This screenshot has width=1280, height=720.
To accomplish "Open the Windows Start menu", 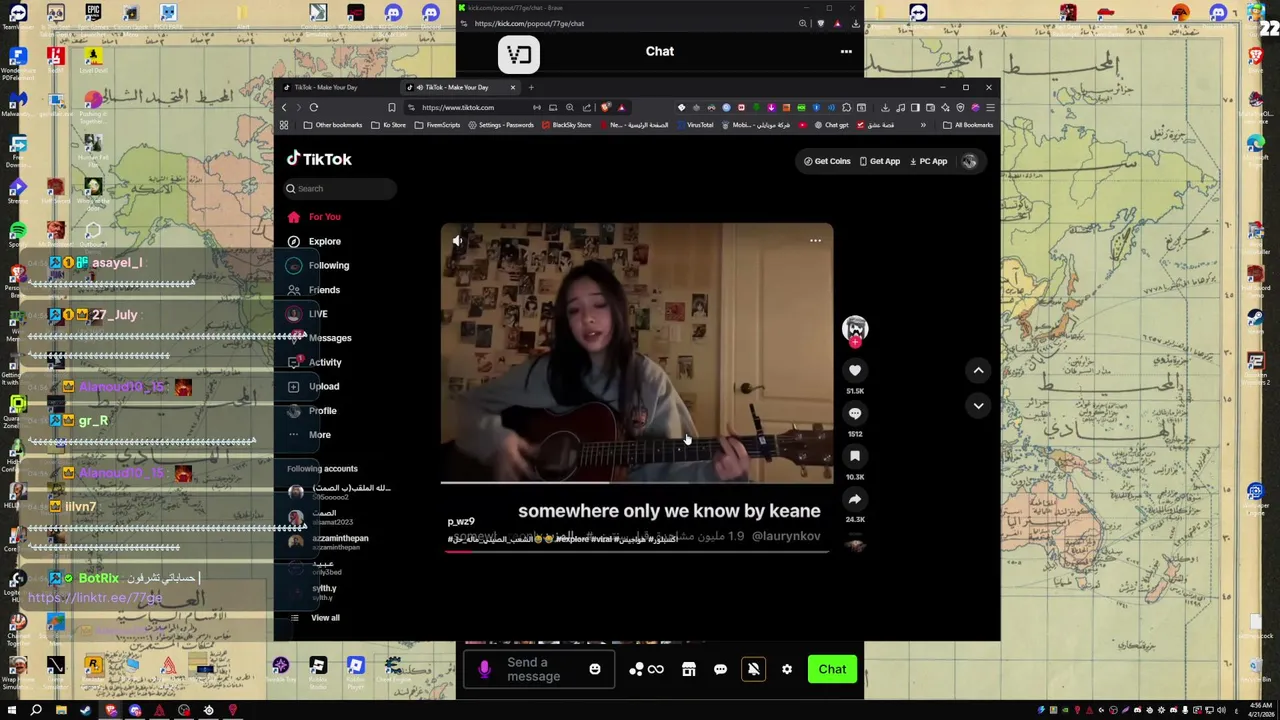I will point(11,711).
